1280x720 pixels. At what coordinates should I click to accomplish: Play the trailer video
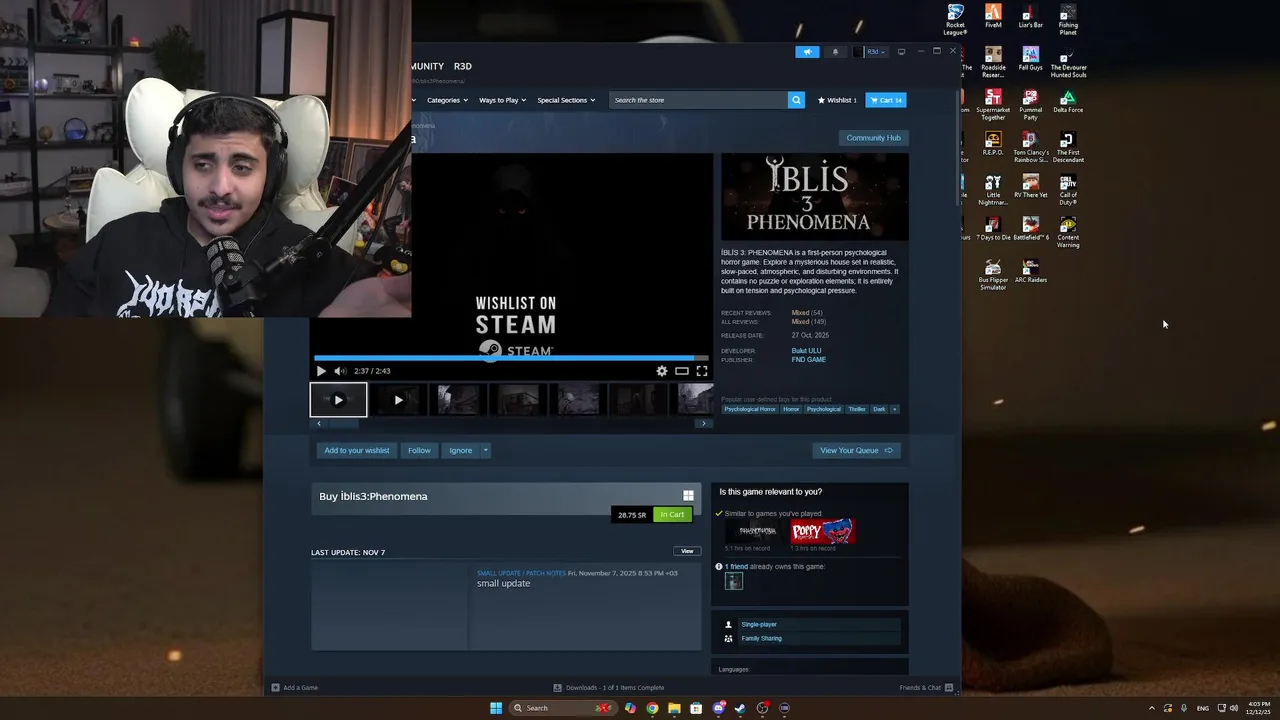tap(321, 371)
